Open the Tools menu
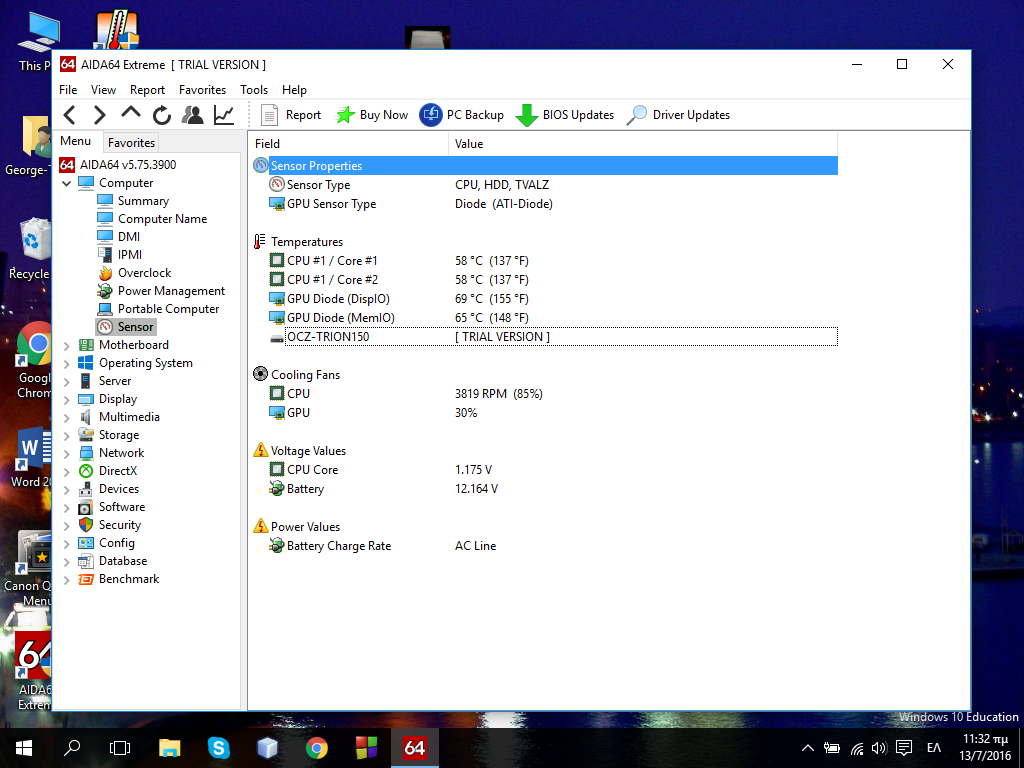The height and width of the screenshot is (768, 1024). (254, 89)
